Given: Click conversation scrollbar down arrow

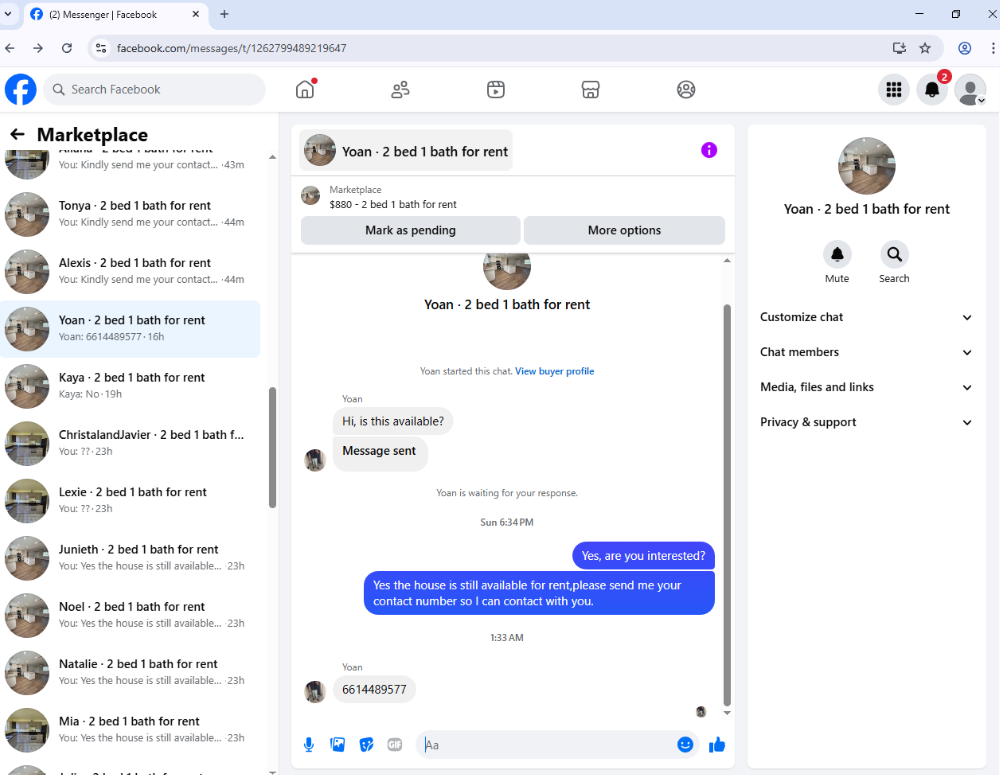Looking at the screenshot, I should pos(727,712).
